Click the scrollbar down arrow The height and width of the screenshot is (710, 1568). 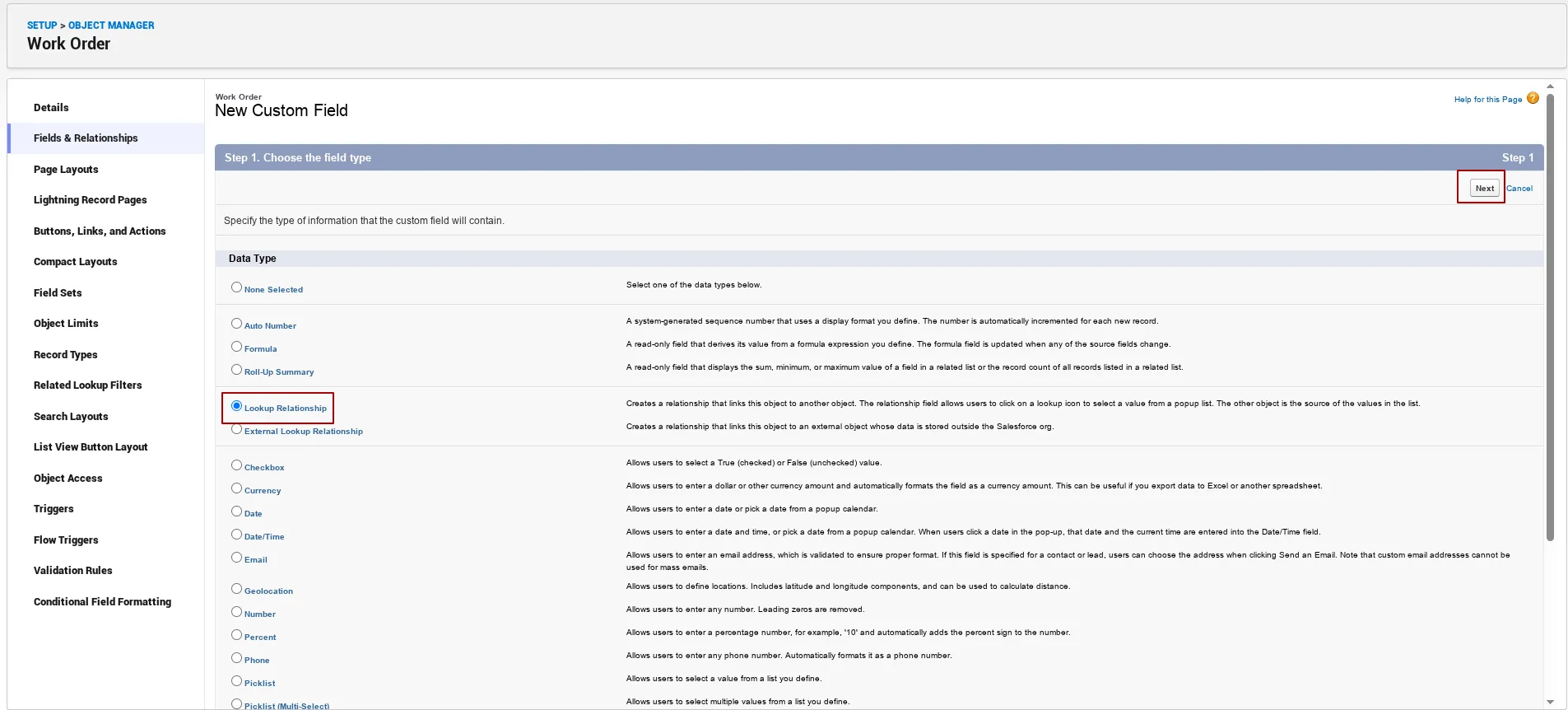click(x=1550, y=703)
